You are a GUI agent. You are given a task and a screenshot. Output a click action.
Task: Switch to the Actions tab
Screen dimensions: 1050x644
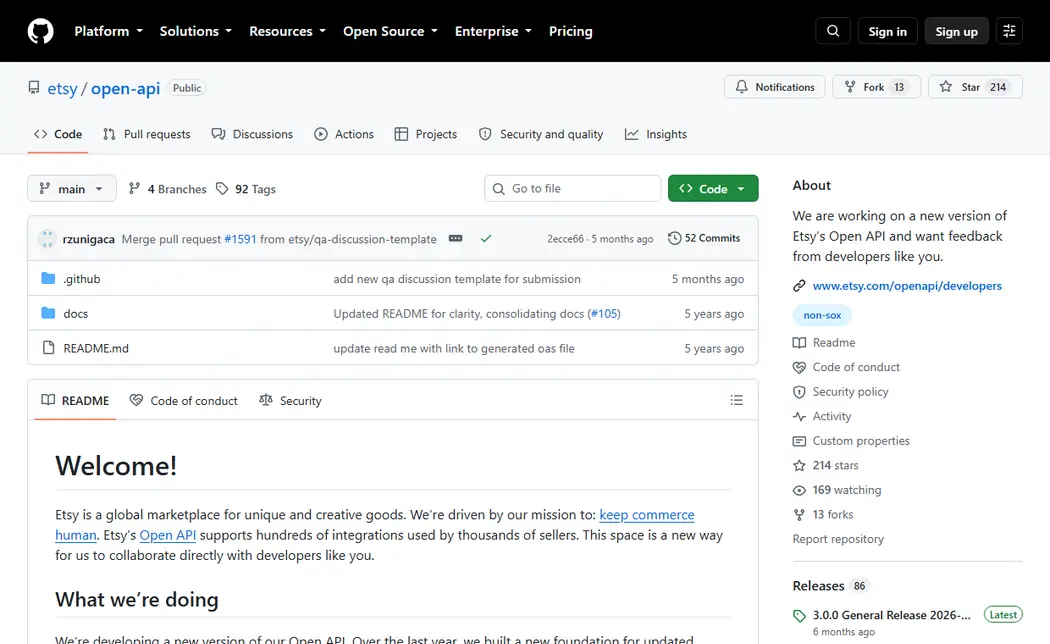pyautogui.click(x=344, y=134)
